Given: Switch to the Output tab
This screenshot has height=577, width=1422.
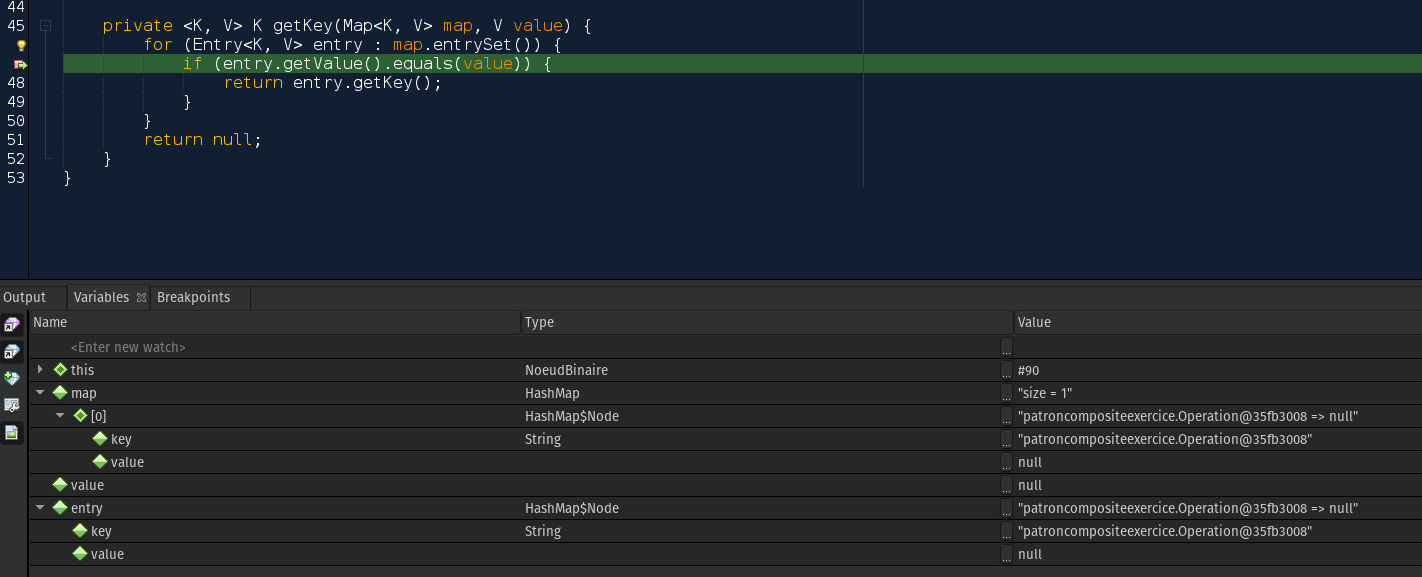Looking at the screenshot, I should tap(25, 298).
